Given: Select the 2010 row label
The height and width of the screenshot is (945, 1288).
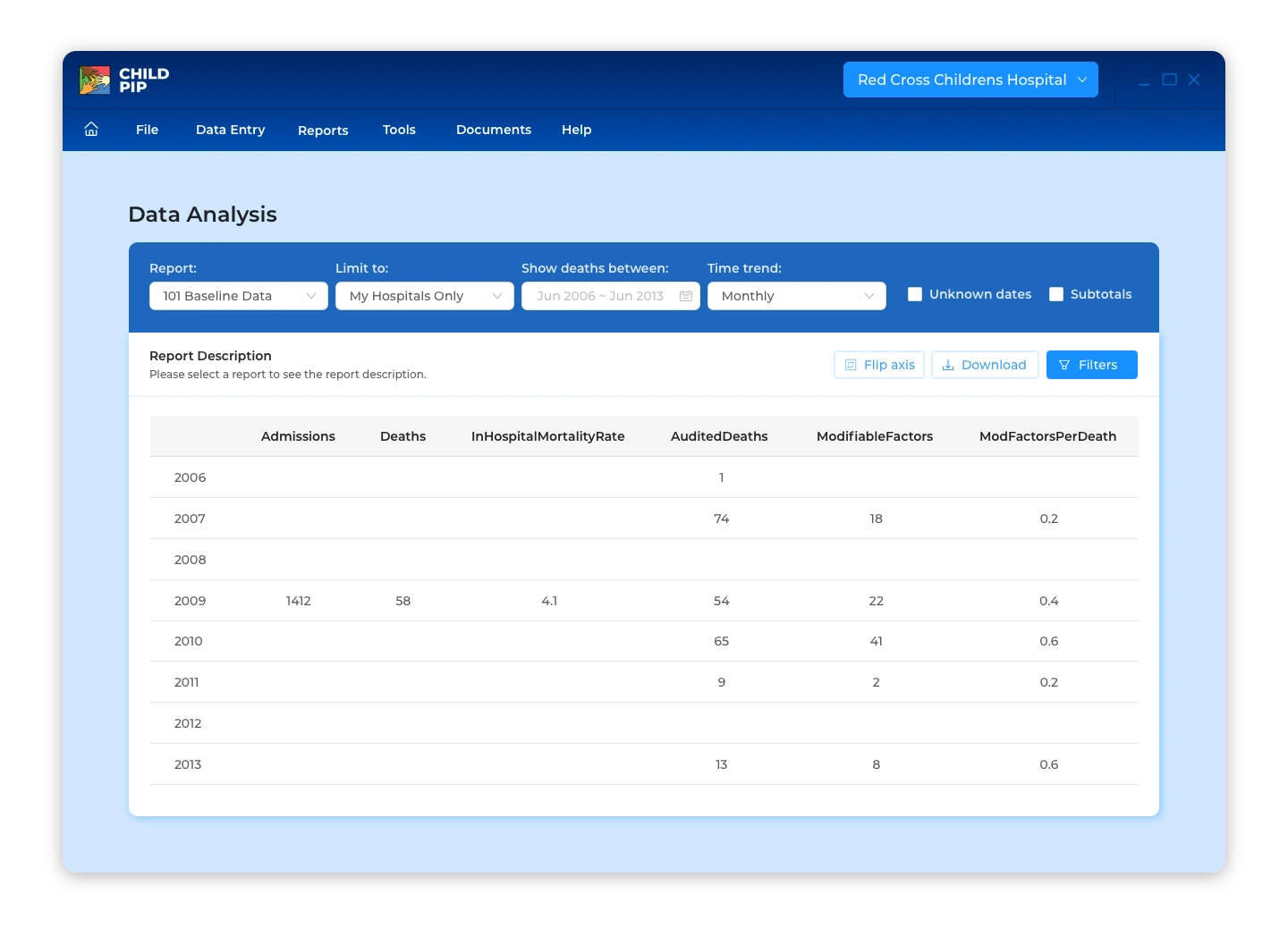Looking at the screenshot, I should tap(188, 641).
